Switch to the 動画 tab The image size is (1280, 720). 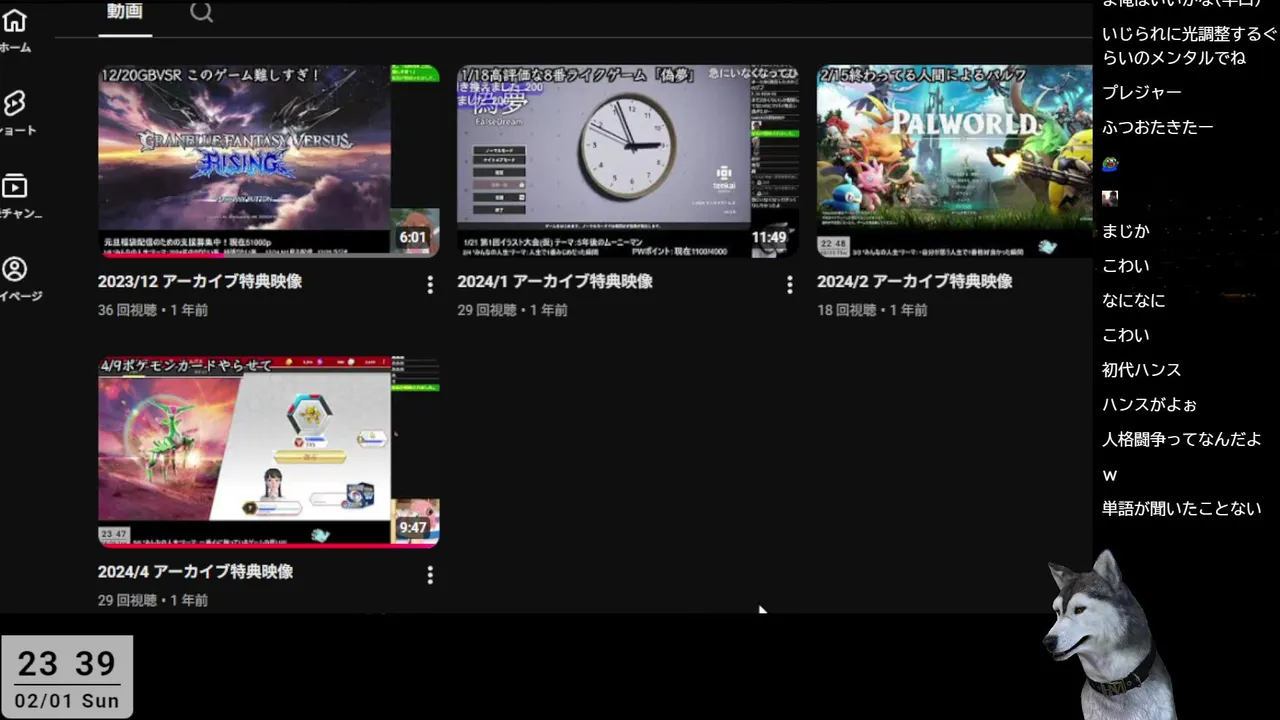click(x=125, y=12)
